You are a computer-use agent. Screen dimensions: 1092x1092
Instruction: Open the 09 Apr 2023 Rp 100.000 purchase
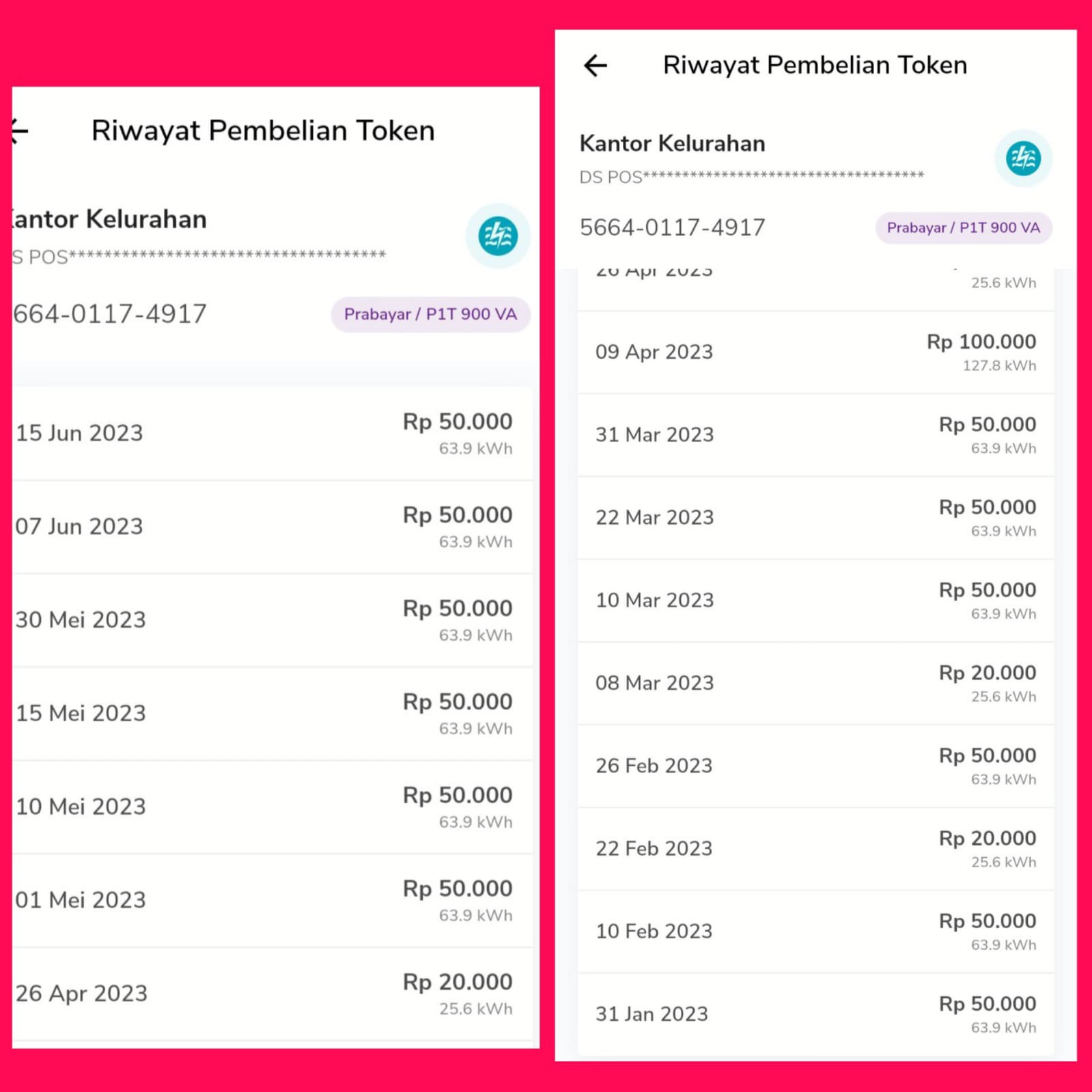[815, 352]
